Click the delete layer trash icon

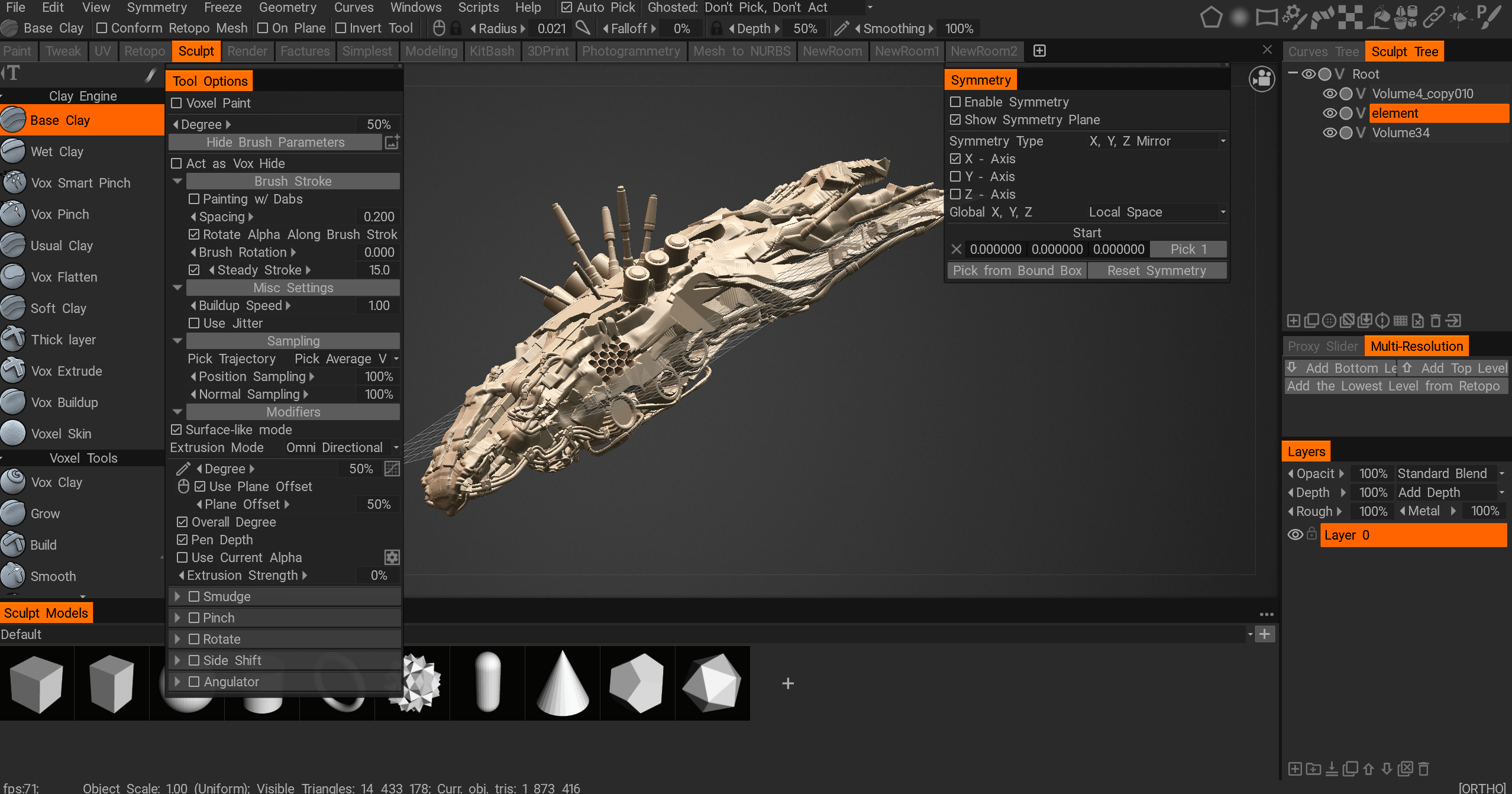pyautogui.click(x=1424, y=769)
